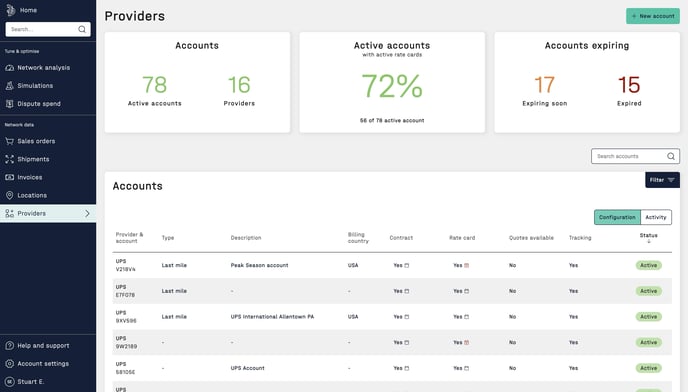Open Dispute spend in the sidebar
This screenshot has width=688, height=392.
(x=39, y=104)
